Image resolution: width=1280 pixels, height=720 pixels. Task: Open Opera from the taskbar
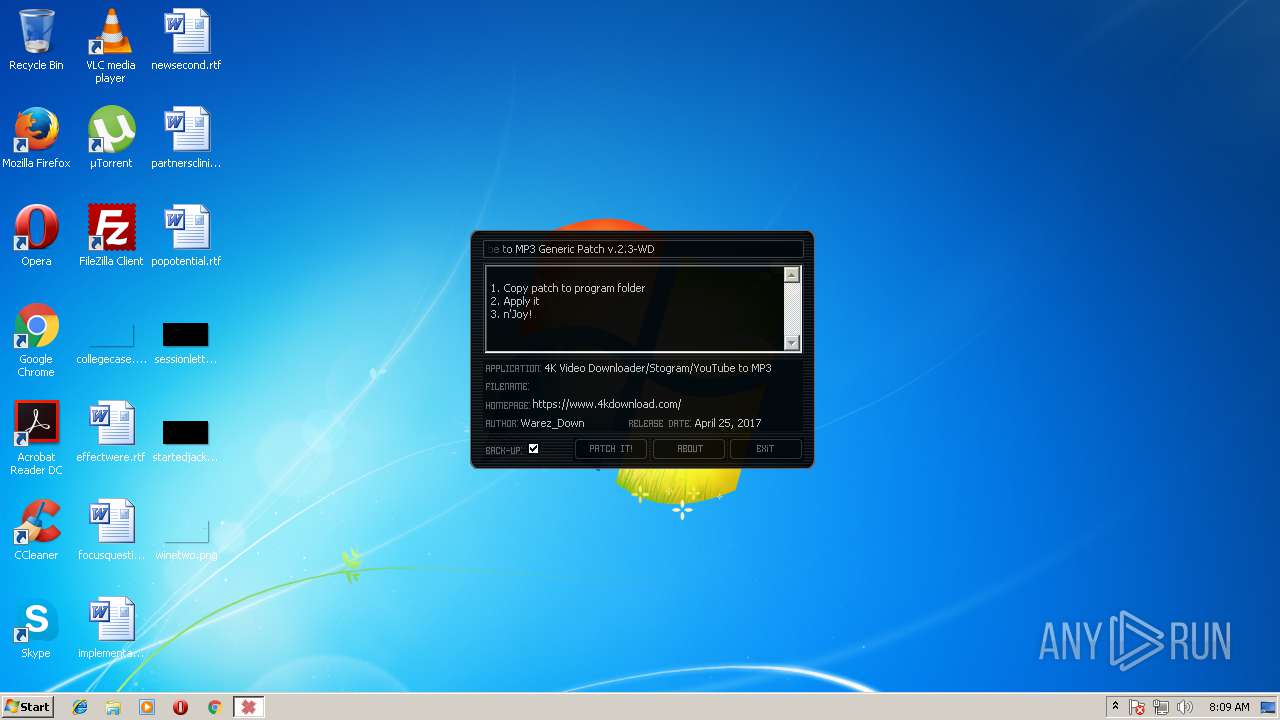click(180, 707)
